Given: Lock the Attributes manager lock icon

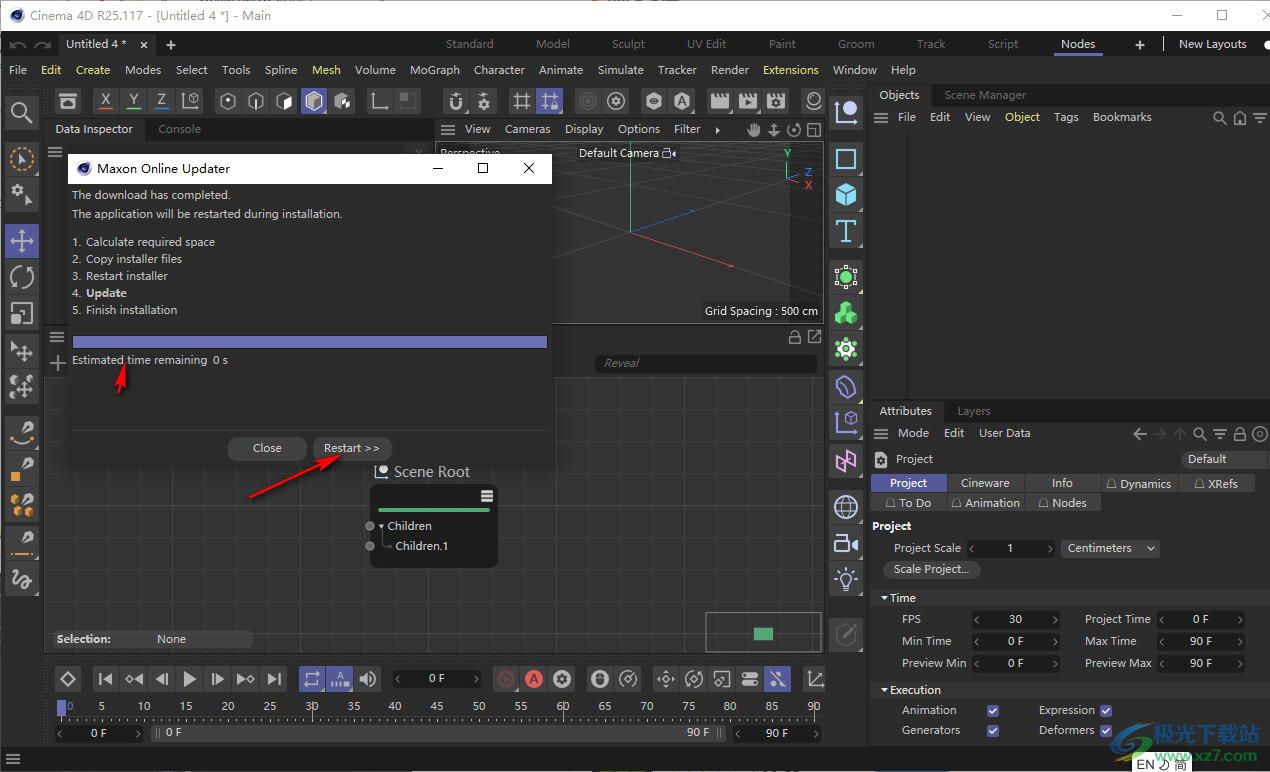Looking at the screenshot, I should point(1240,434).
